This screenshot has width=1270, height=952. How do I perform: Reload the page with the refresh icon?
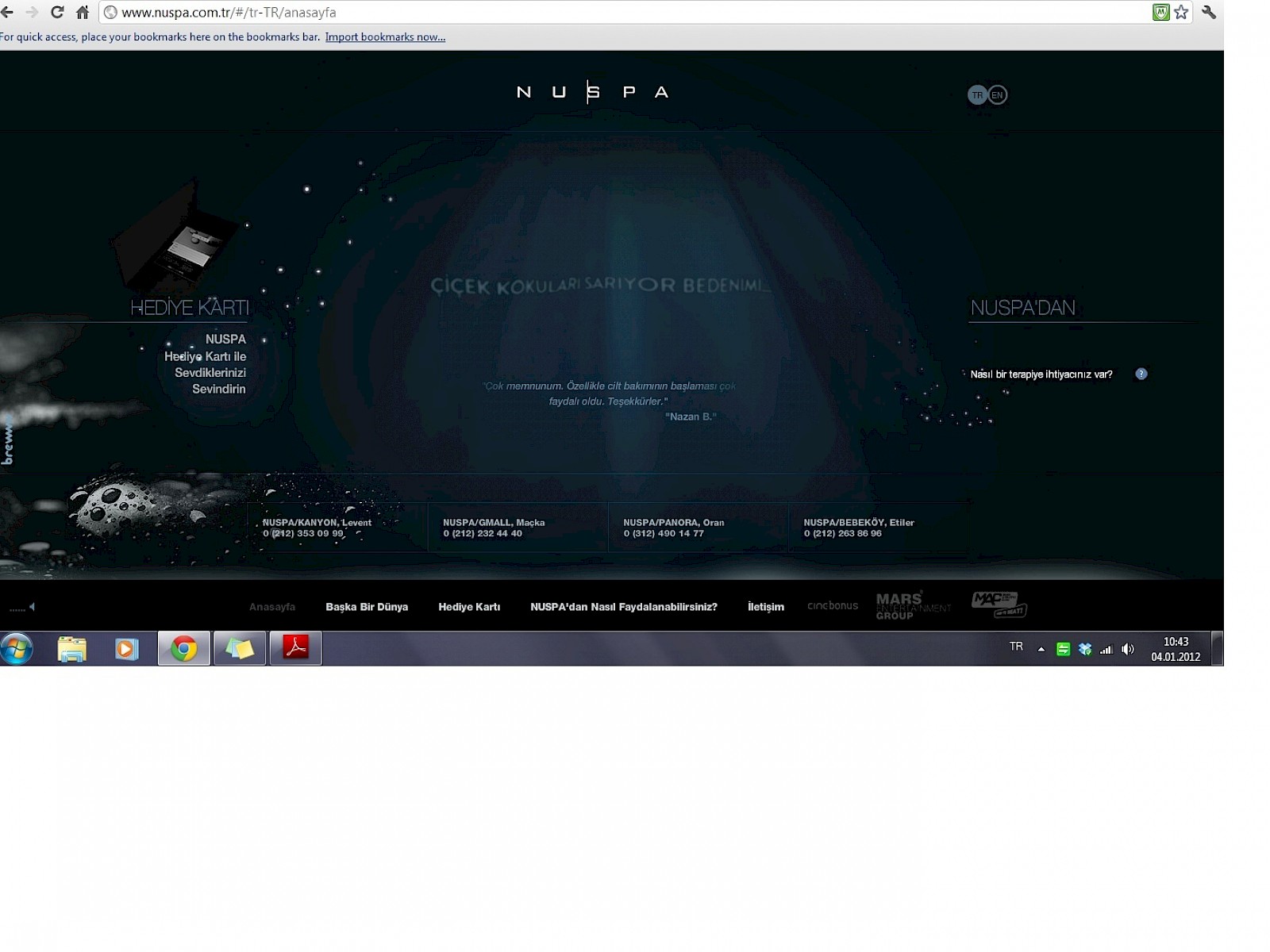coord(57,13)
